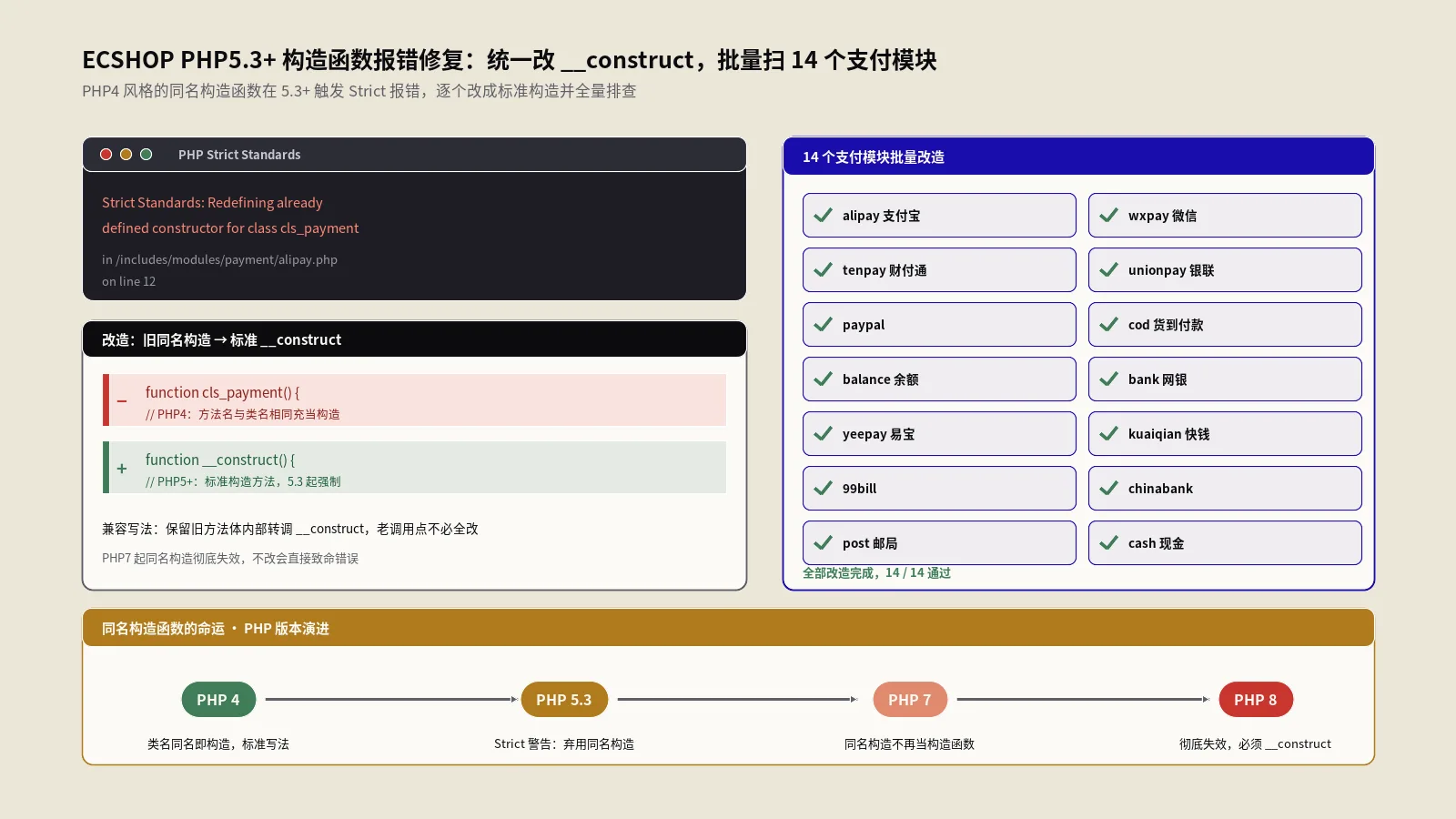Click the checkmark next to paypal
This screenshot has height=819, width=1456.
[823, 325]
